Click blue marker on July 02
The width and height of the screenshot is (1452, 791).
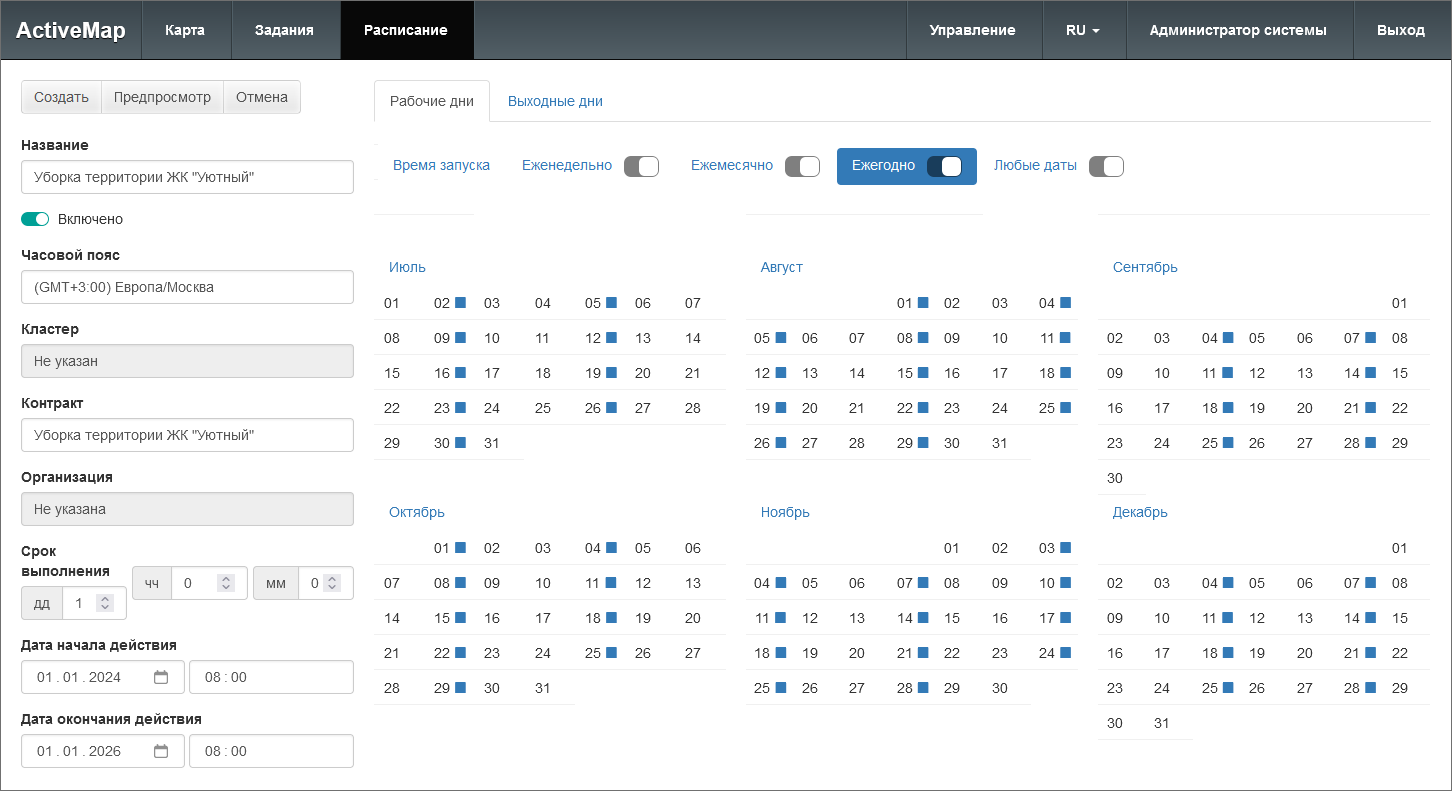point(461,302)
